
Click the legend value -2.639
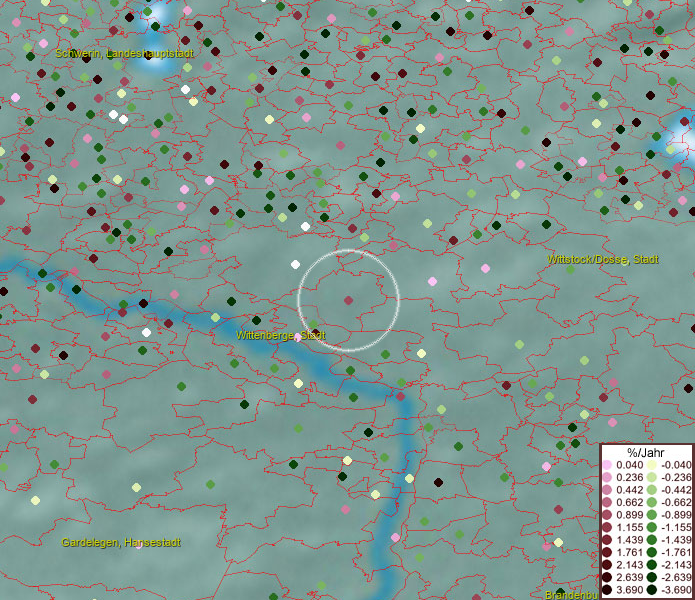[x=676, y=577]
